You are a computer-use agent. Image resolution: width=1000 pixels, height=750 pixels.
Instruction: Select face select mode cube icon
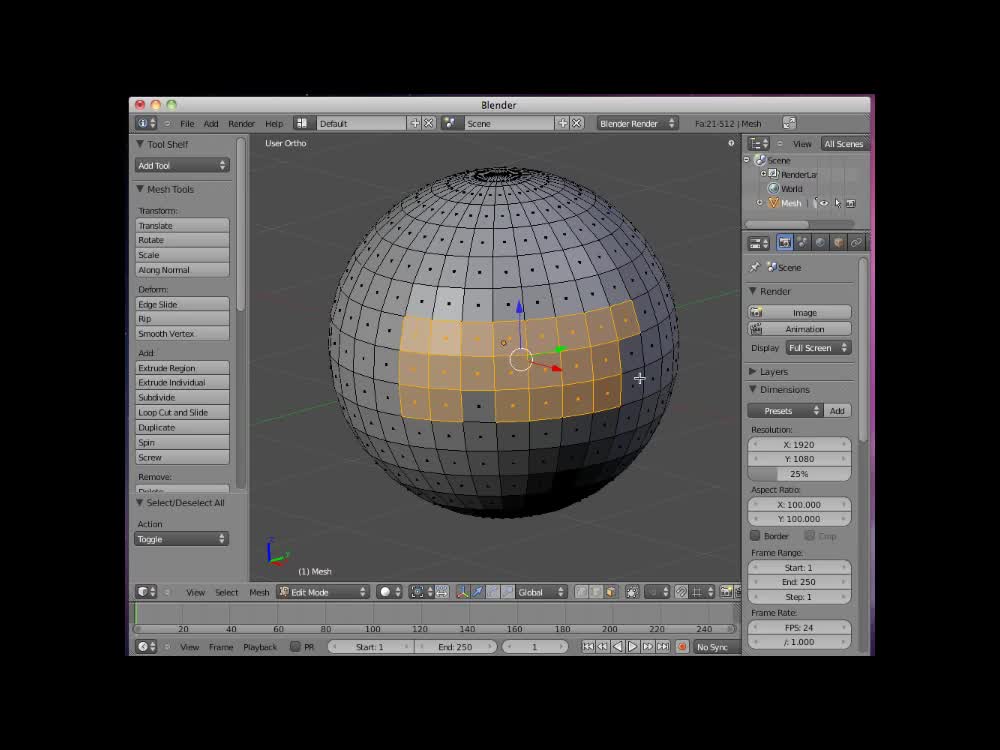click(611, 592)
